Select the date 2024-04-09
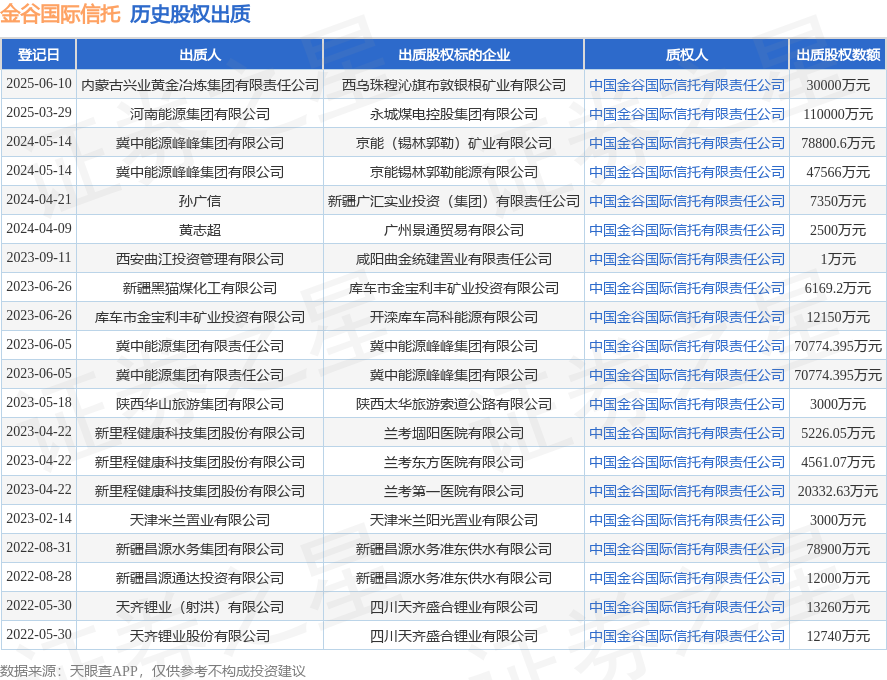Screen dimensions: 887x680 click(39, 229)
